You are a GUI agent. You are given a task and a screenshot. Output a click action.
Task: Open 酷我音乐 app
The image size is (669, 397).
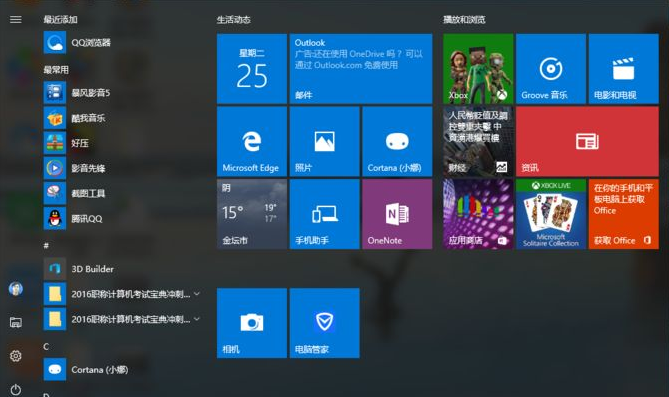122,118
